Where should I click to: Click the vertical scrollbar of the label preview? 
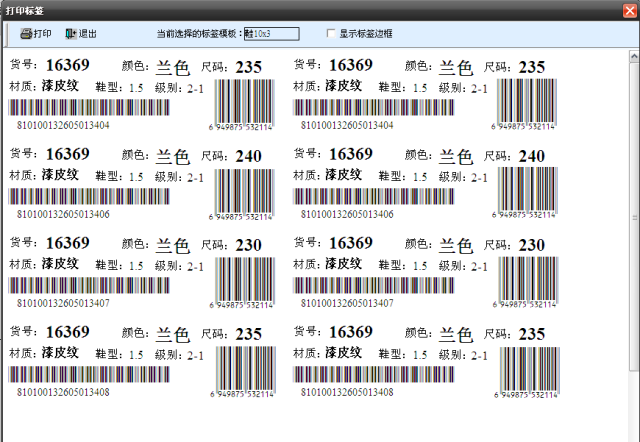(634, 240)
